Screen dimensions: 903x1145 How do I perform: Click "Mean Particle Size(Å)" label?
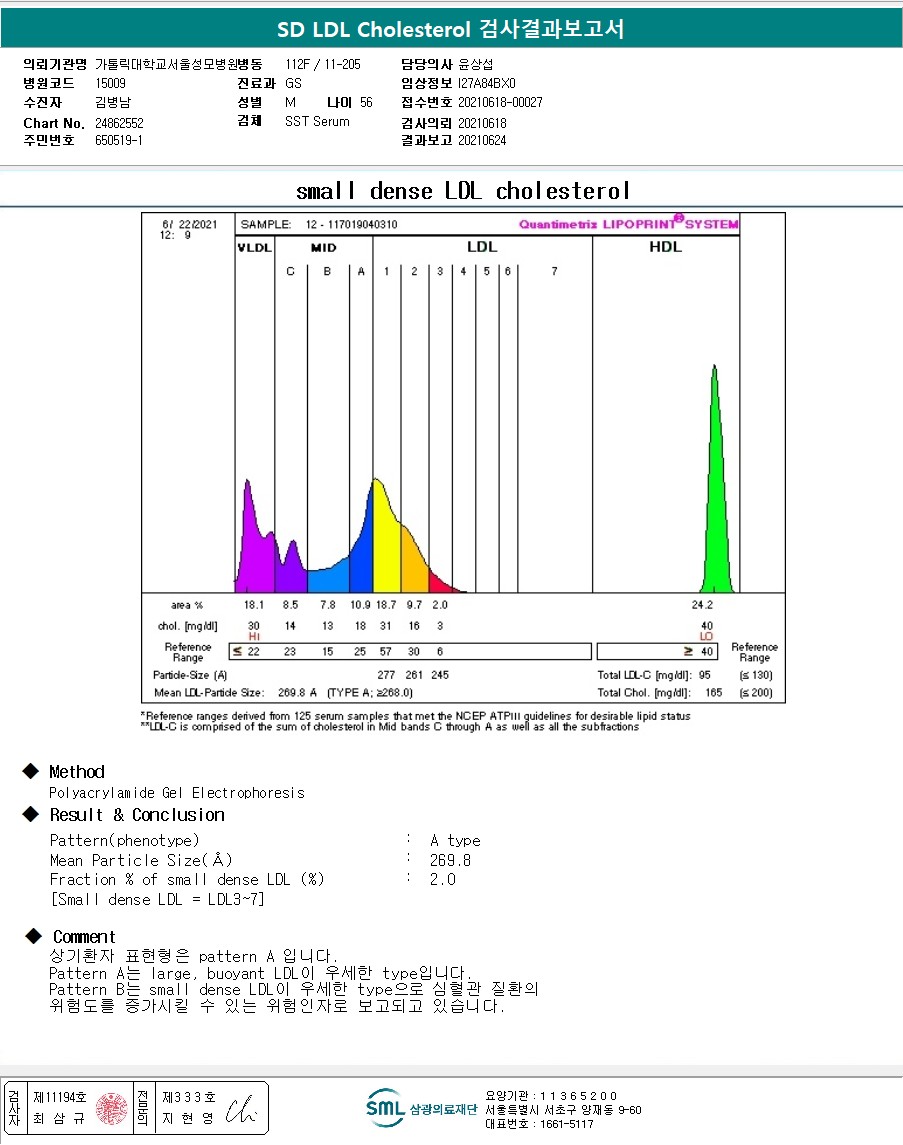(x=141, y=860)
